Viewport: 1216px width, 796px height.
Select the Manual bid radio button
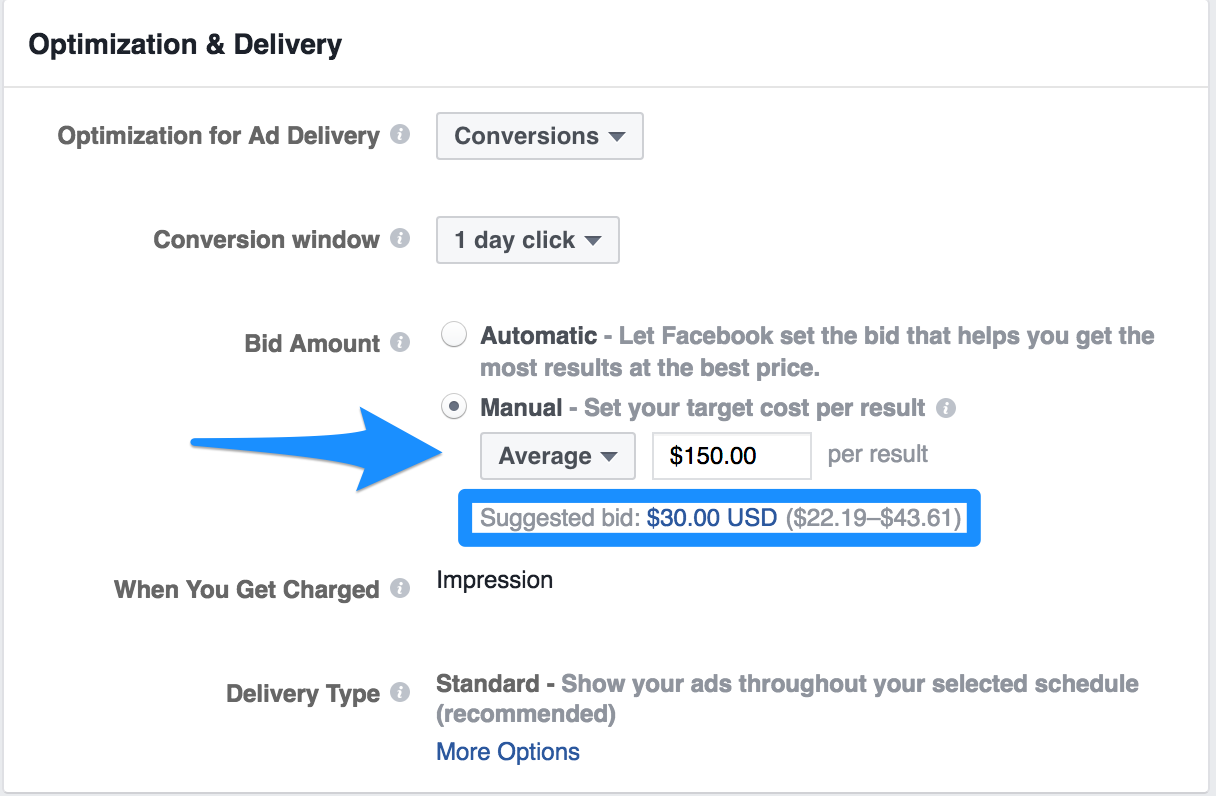[454, 407]
